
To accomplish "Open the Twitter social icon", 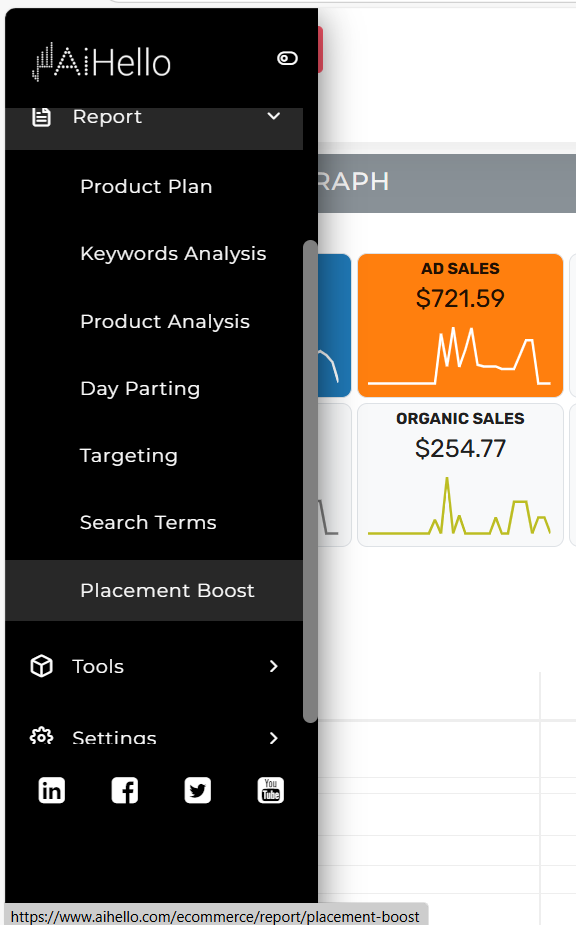I will (198, 790).
